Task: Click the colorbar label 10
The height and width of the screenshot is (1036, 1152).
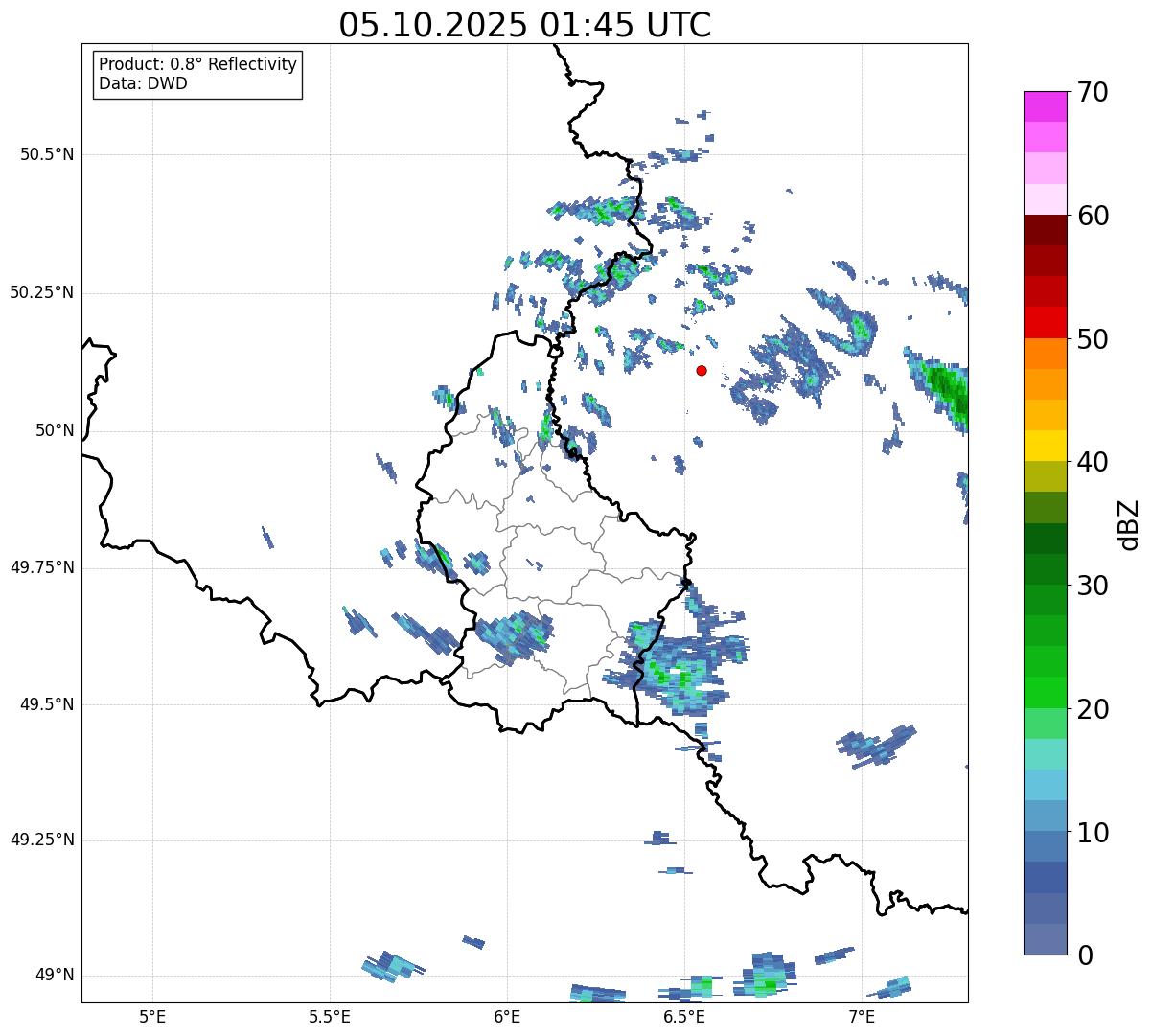Action: [1094, 832]
